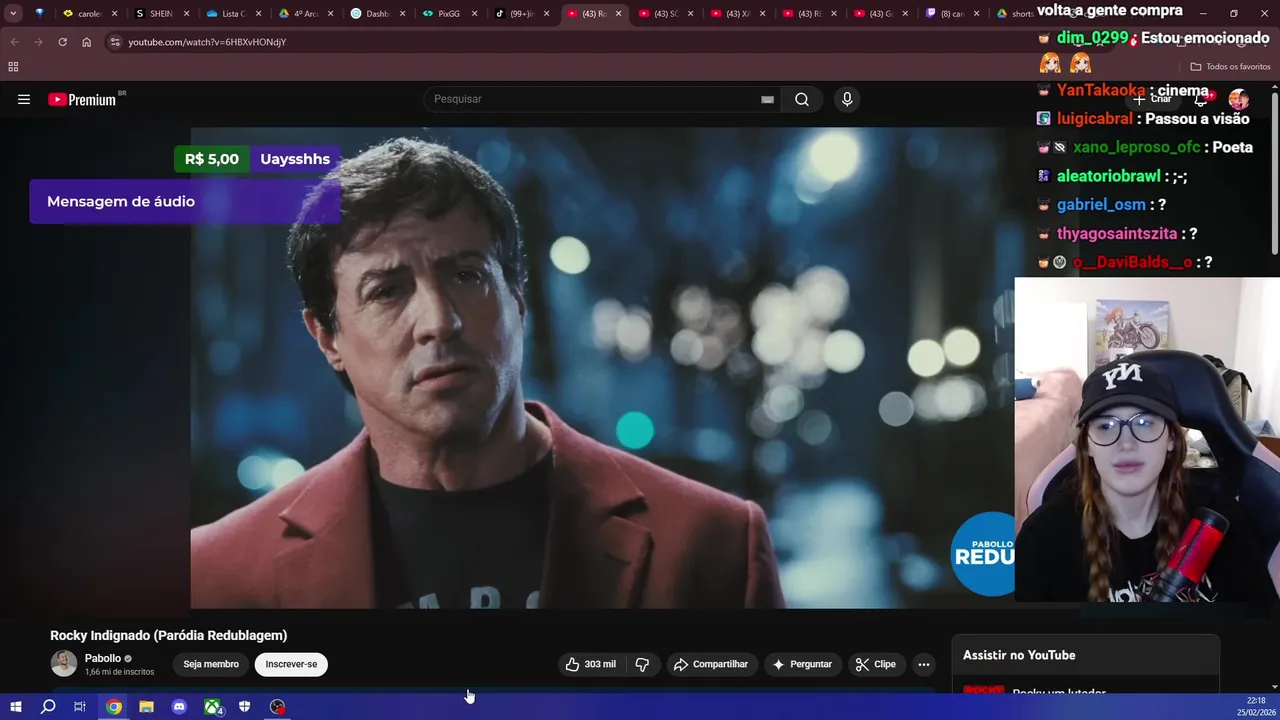This screenshot has width=1280, height=720.
Task: Open the Pabollo channel name link
Action: tap(103, 658)
